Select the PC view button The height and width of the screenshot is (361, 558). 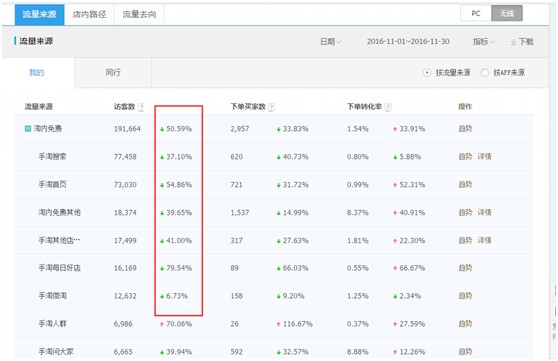[476, 14]
